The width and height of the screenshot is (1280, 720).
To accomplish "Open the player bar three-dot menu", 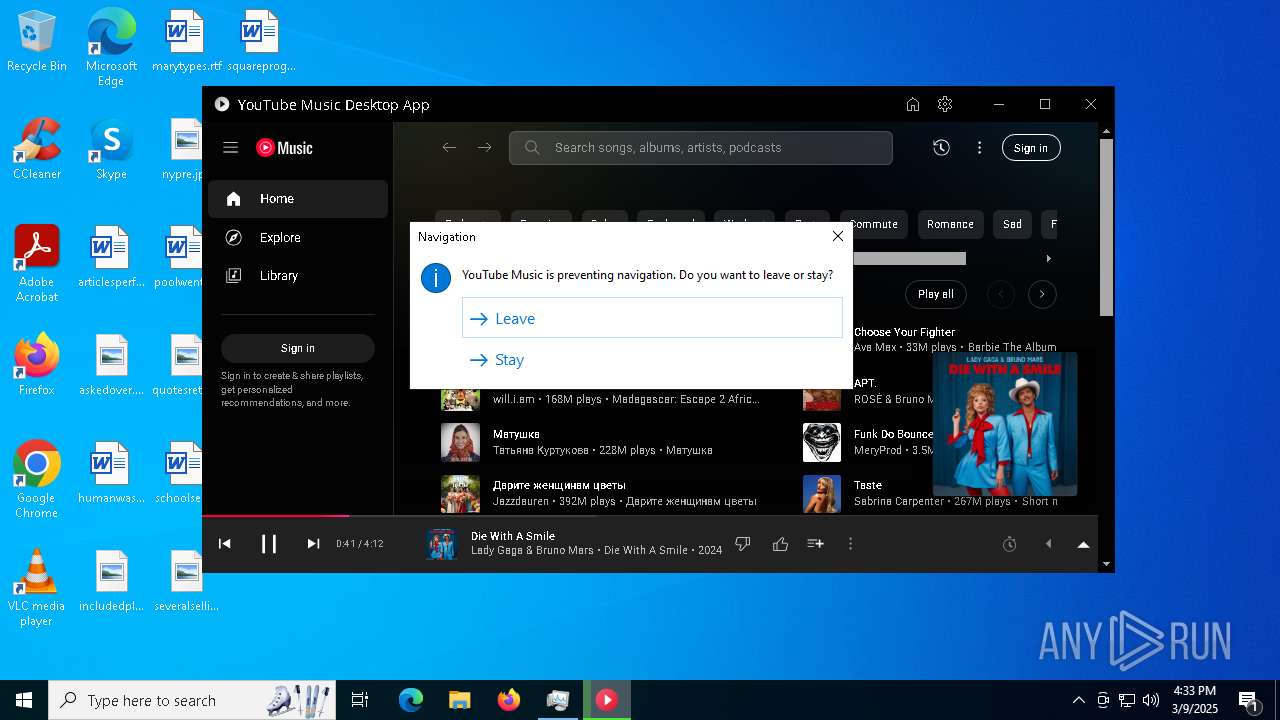I will [851, 543].
